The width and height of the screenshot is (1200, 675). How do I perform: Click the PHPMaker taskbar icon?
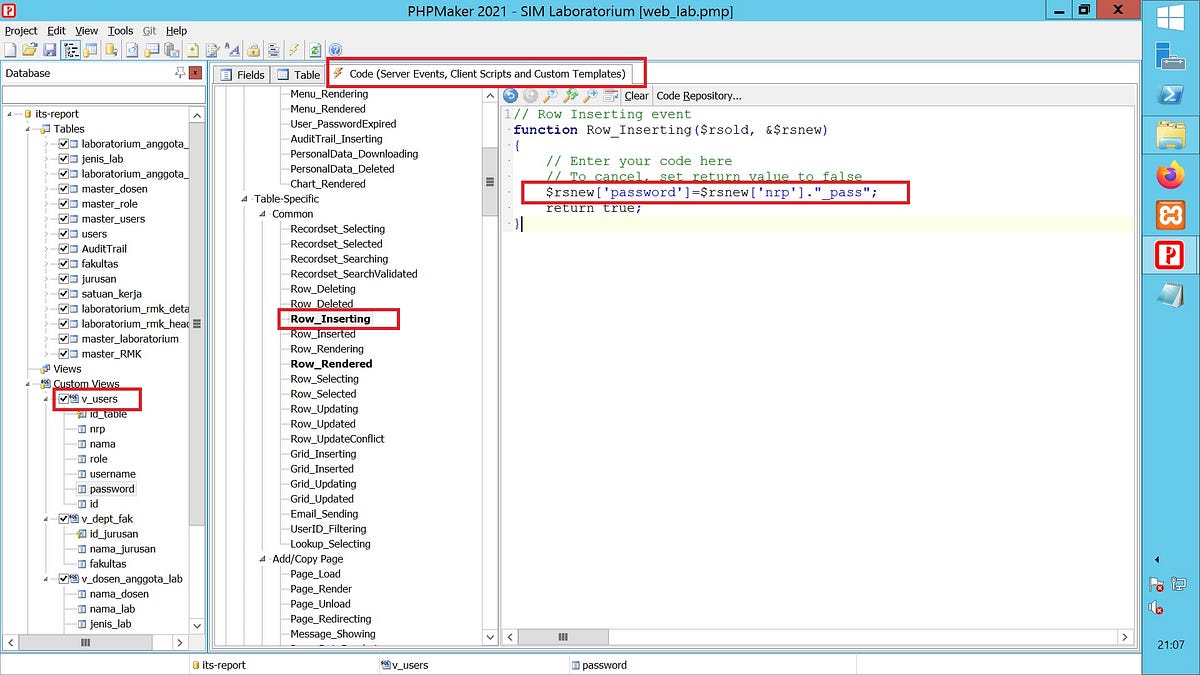[x=1170, y=255]
